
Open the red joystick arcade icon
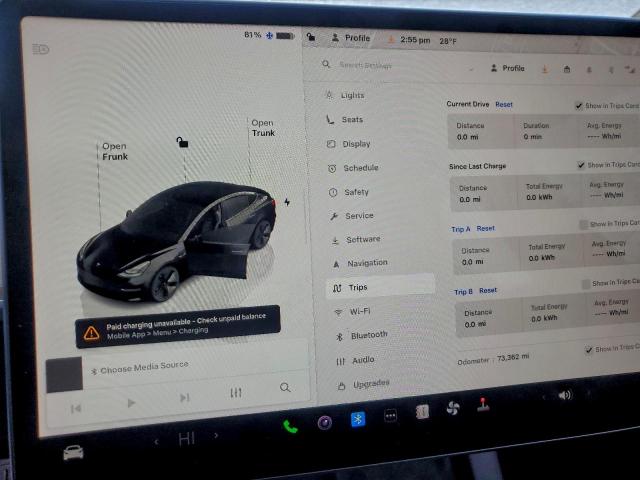pos(483,404)
